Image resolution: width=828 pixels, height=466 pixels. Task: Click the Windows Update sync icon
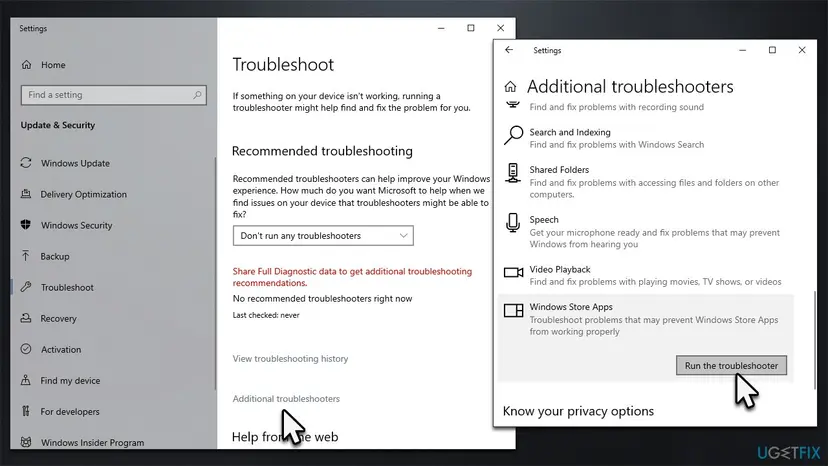tap(26, 163)
